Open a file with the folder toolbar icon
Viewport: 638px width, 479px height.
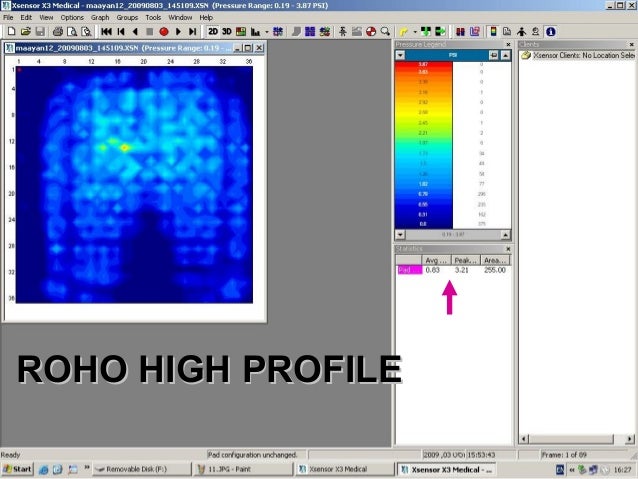(x=26, y=31)
